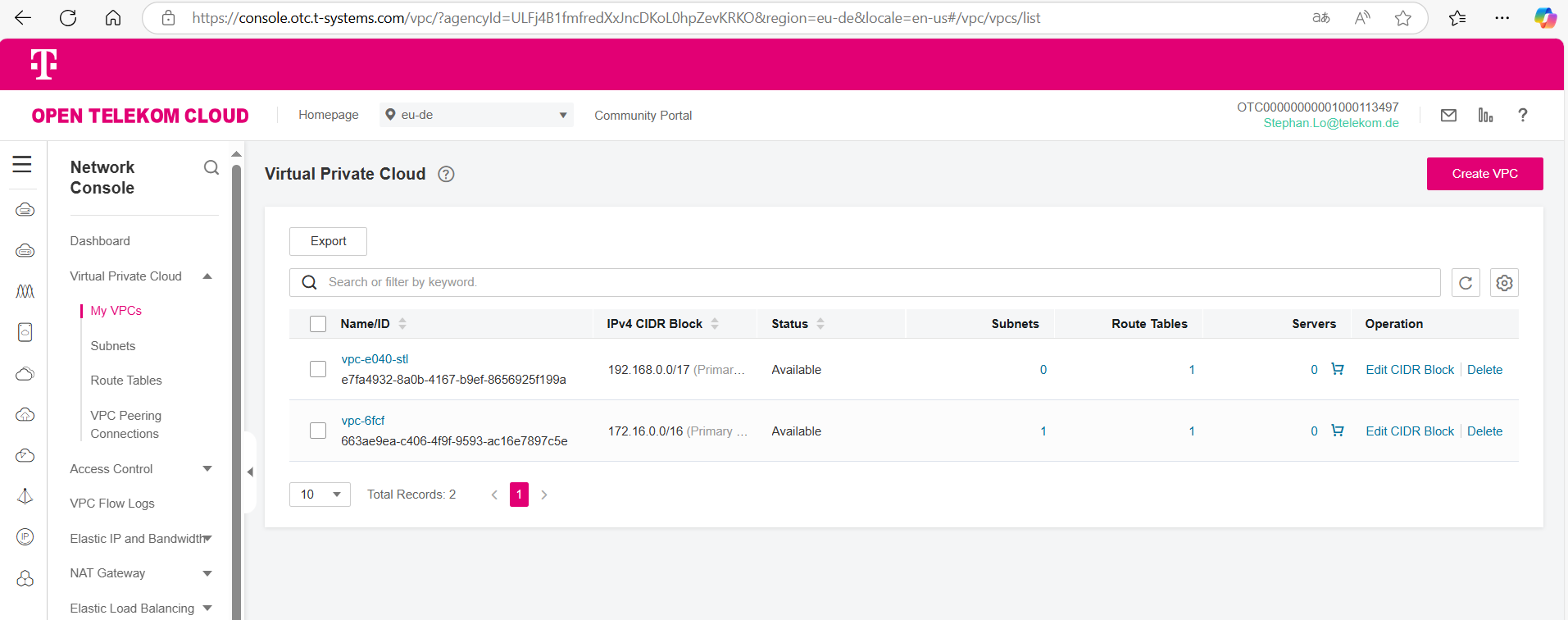Click the Telekom T logo
Image resolution: width=1568 pixels, height=620 pixels.
click(43, 64)
